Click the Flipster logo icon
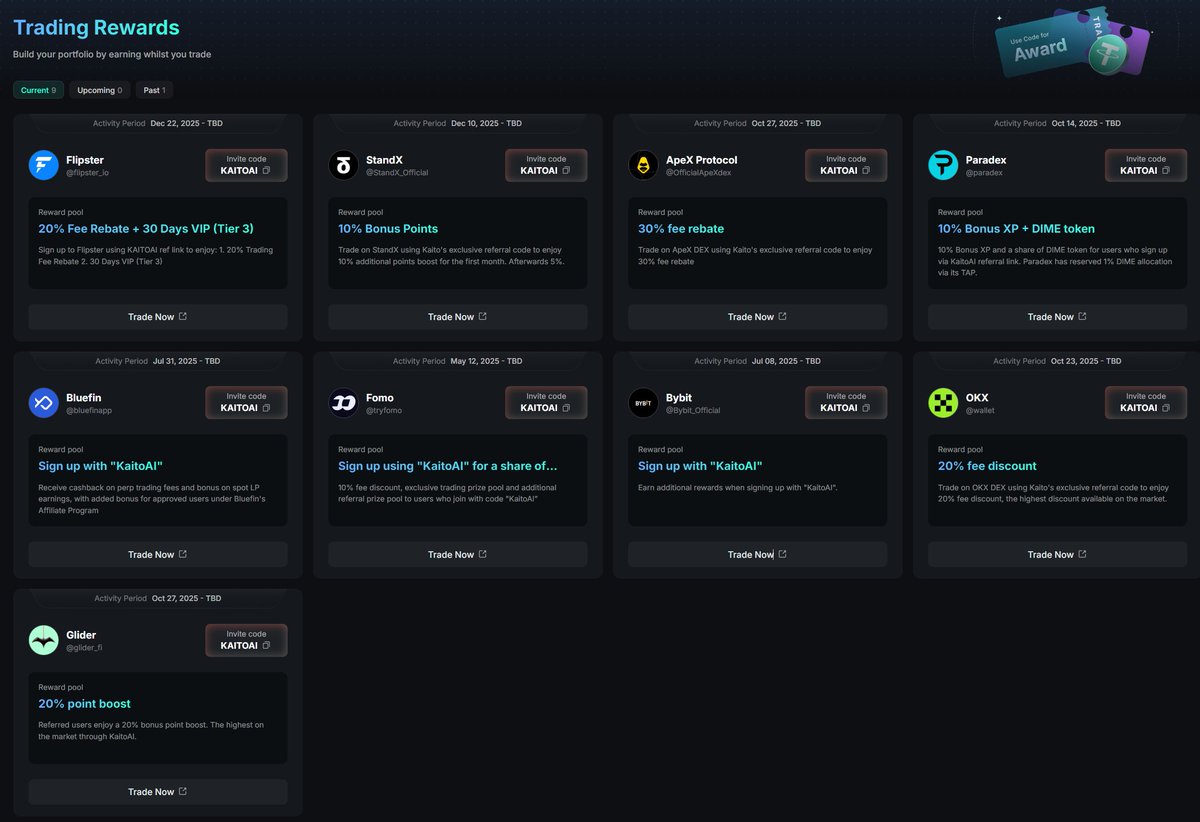This screenshot has width=1200, height=822. pyautogui.click(x=44, y=165)
